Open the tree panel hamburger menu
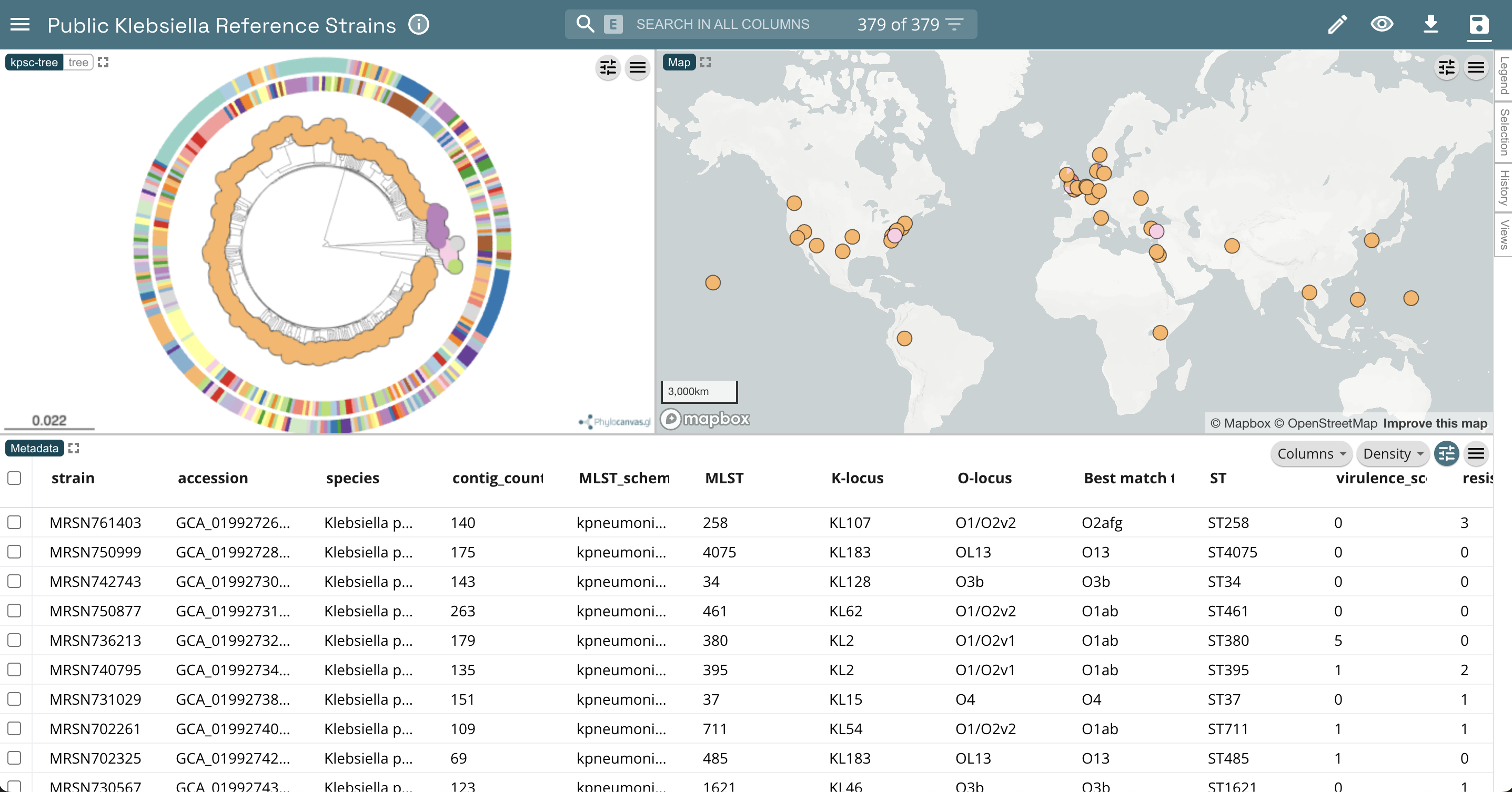1512x792 pixels. (638, 67)
